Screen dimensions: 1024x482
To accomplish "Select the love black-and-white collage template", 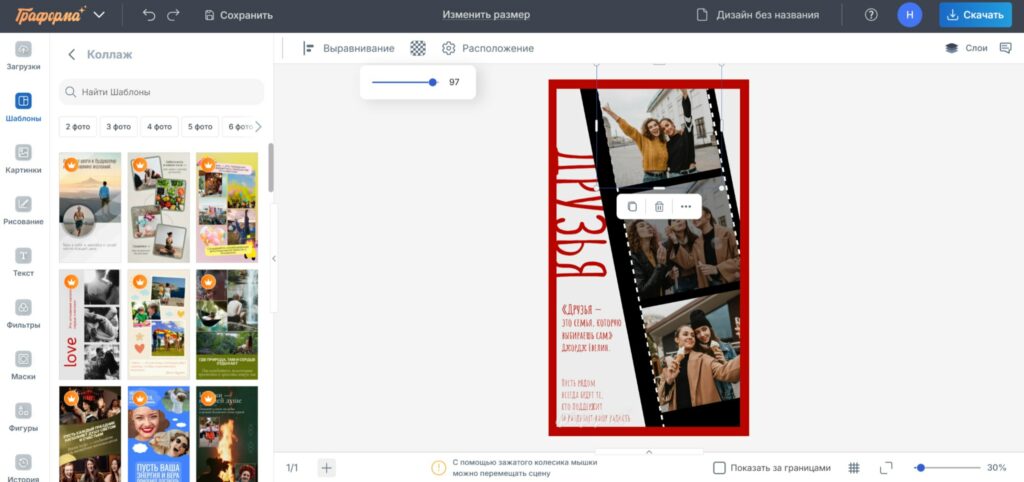I will pos(90,325).
